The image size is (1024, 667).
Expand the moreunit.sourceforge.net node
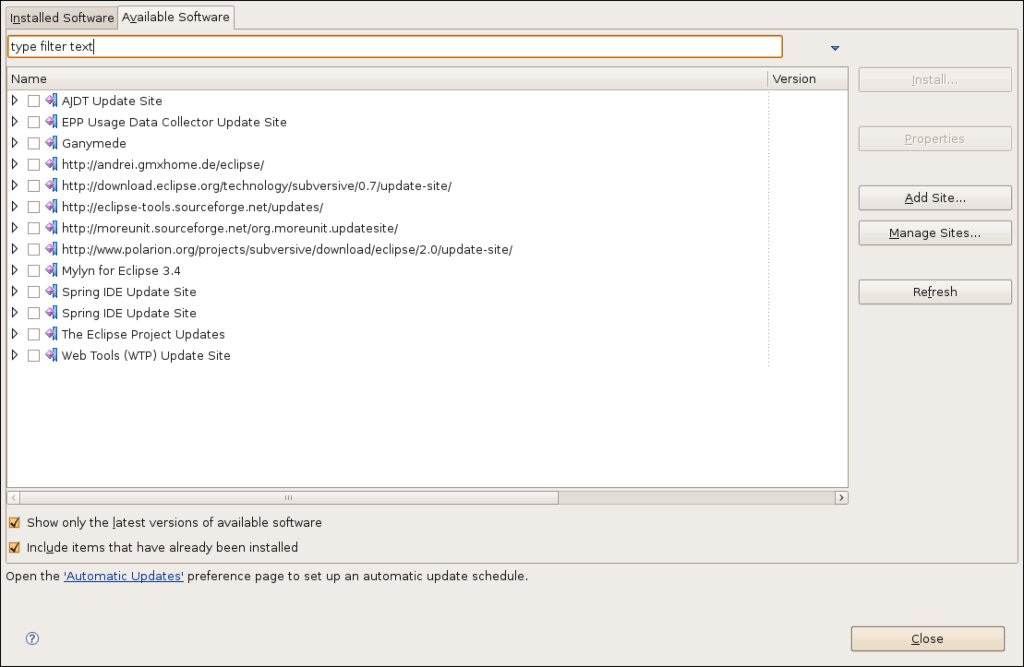[x=15, y=228]
